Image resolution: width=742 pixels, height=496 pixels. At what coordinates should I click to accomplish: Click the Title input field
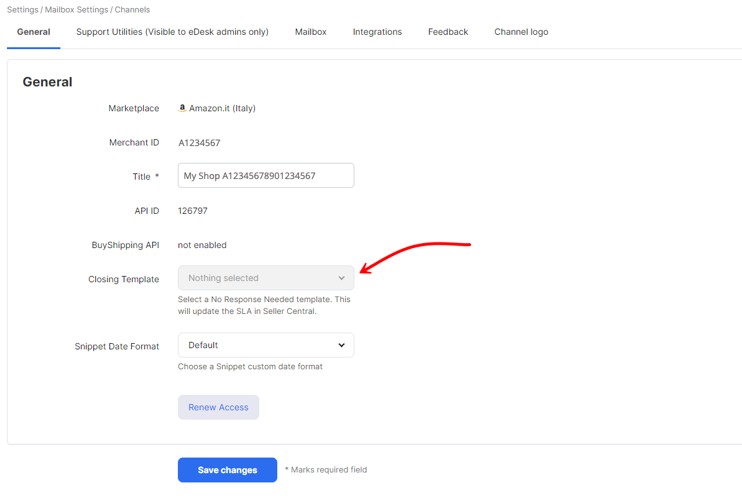pos(266,176)
